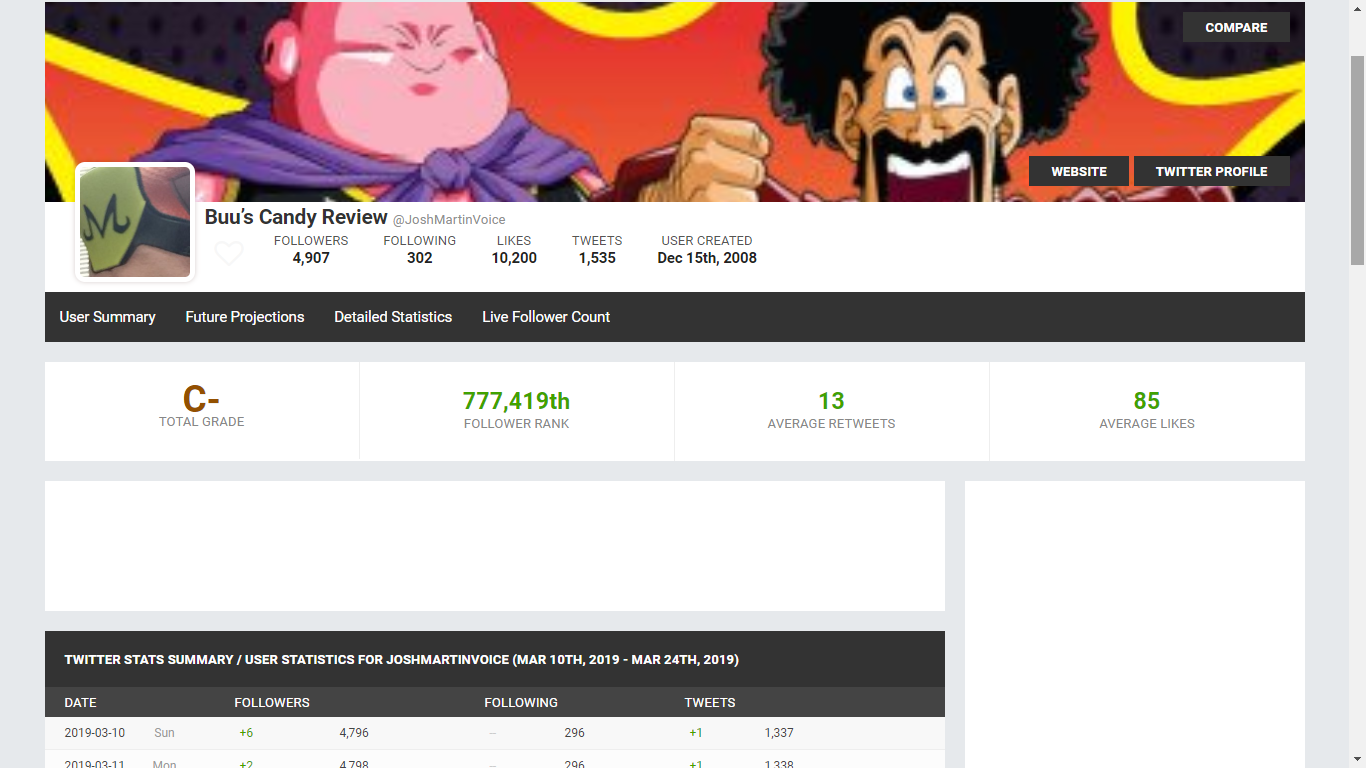
Task: Click the FOLLOWERS column header in the table
Action: pyautogui.click(x=272, y=703)
